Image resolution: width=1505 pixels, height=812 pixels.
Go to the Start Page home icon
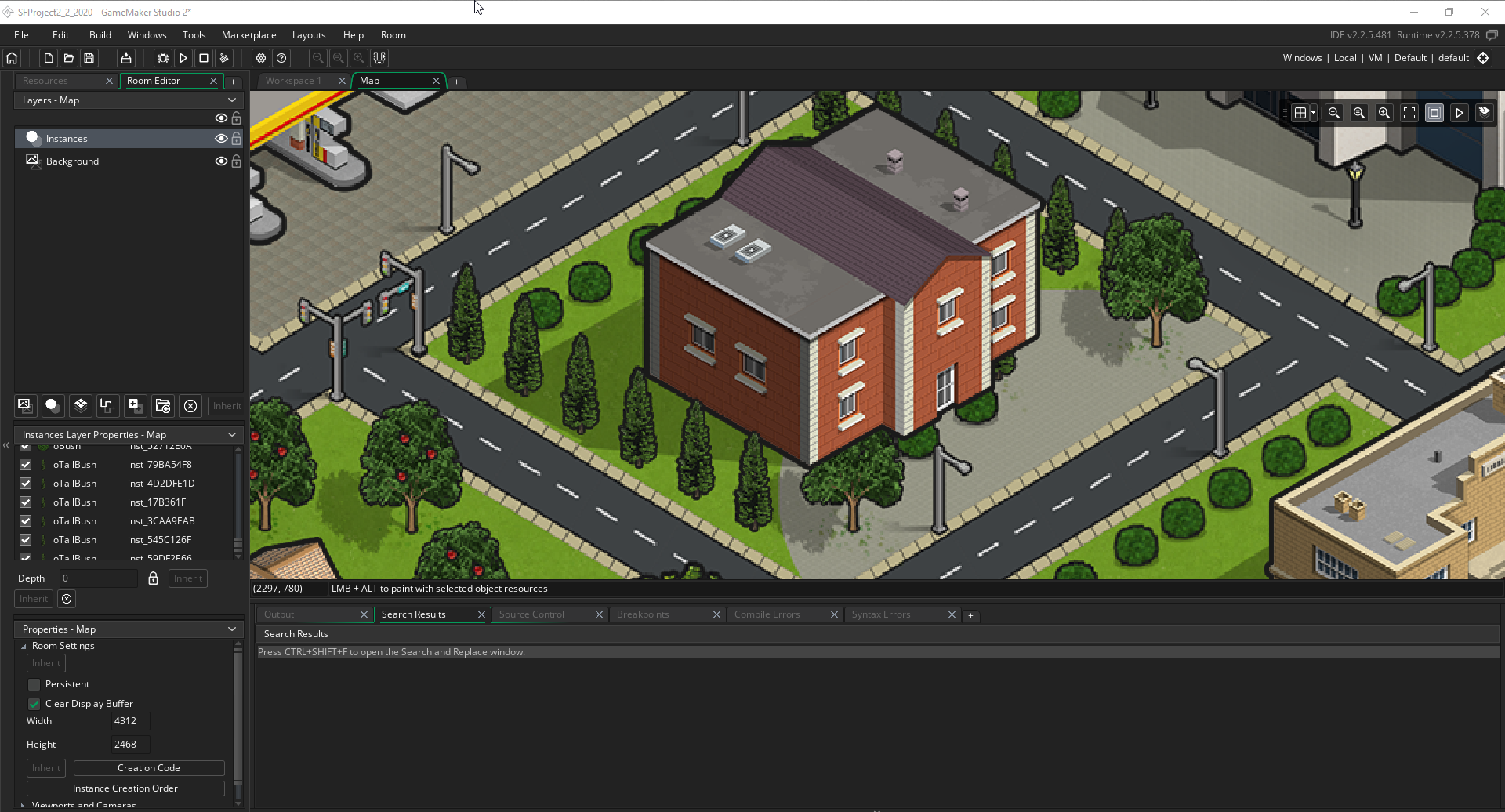point(12,58)
